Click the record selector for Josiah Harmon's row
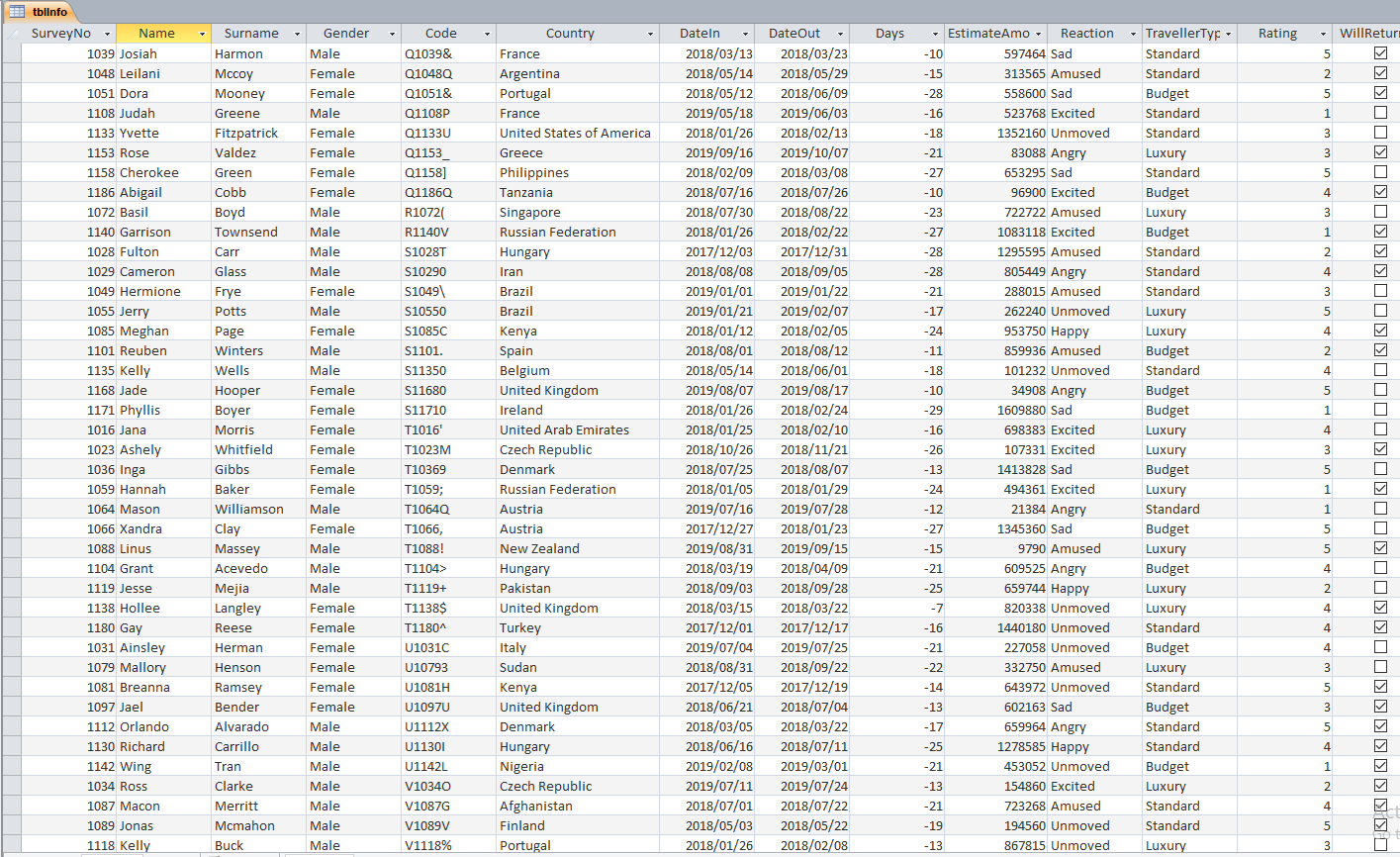The width and height of the screenshot is (1400, 857). coord(11,53)
